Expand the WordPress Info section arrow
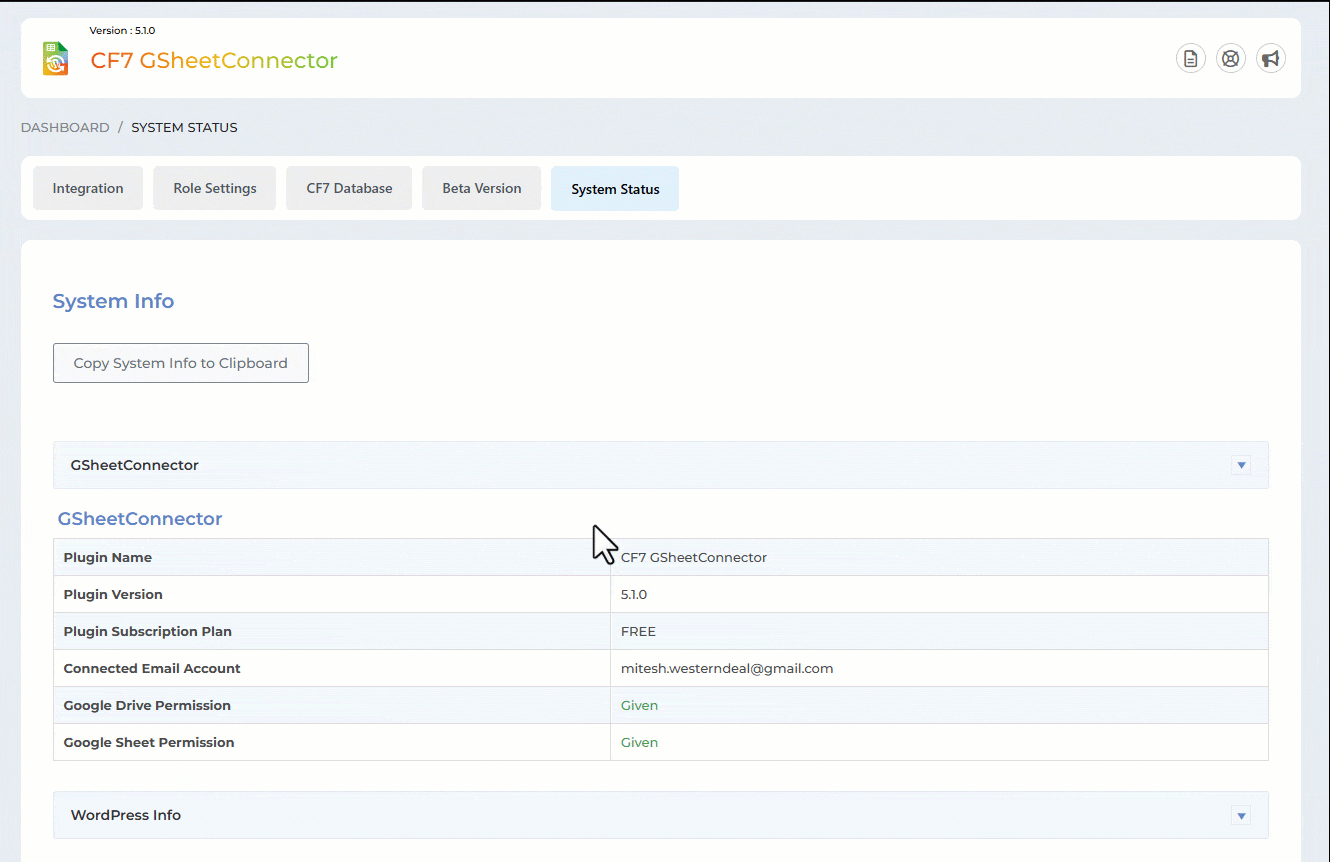The width and height of the screenshot is (1330, 862). click(1241, 815)
